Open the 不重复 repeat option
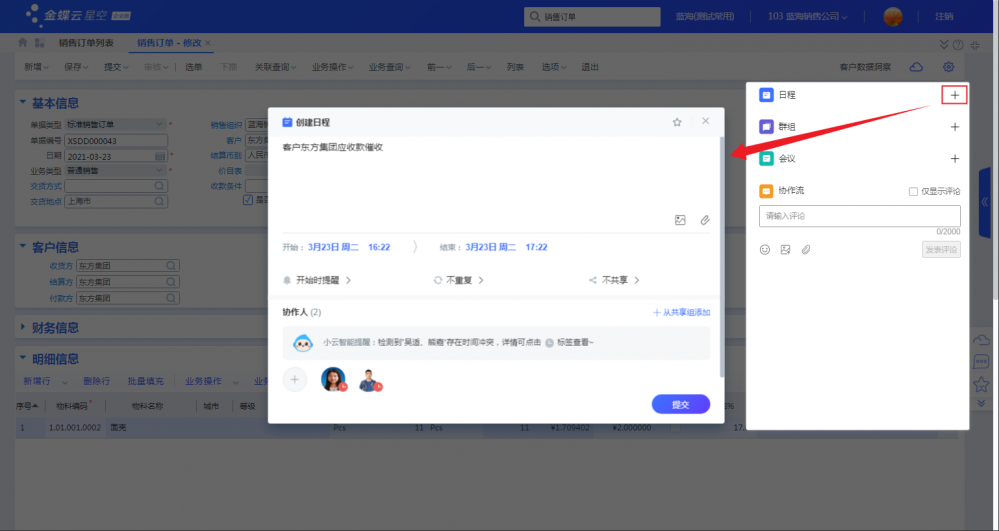 tap(459, 280)
